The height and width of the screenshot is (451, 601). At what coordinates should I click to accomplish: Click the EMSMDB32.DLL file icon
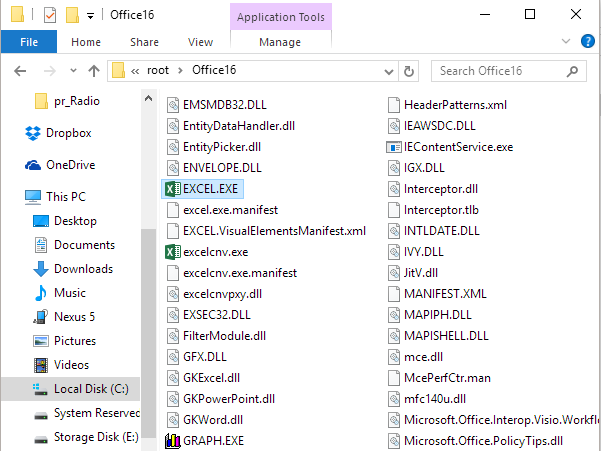tap(173, 105)
